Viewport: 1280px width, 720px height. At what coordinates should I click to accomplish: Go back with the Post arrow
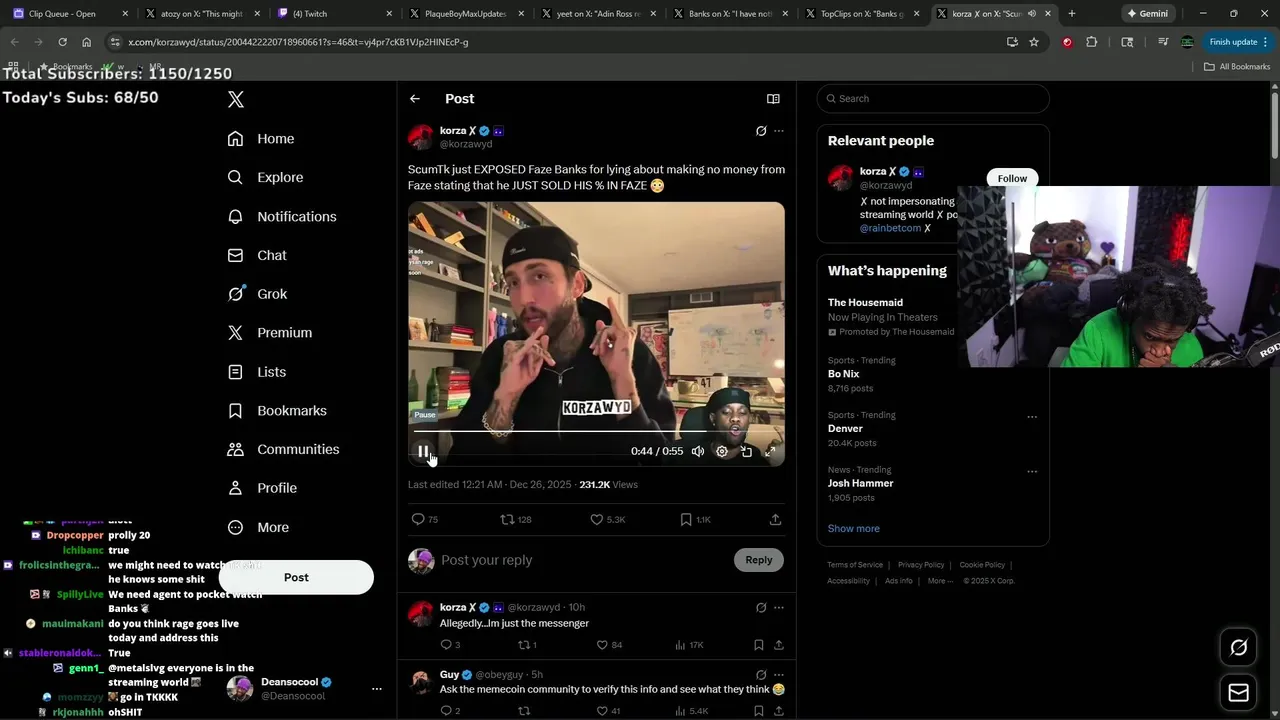pos(415,99)
